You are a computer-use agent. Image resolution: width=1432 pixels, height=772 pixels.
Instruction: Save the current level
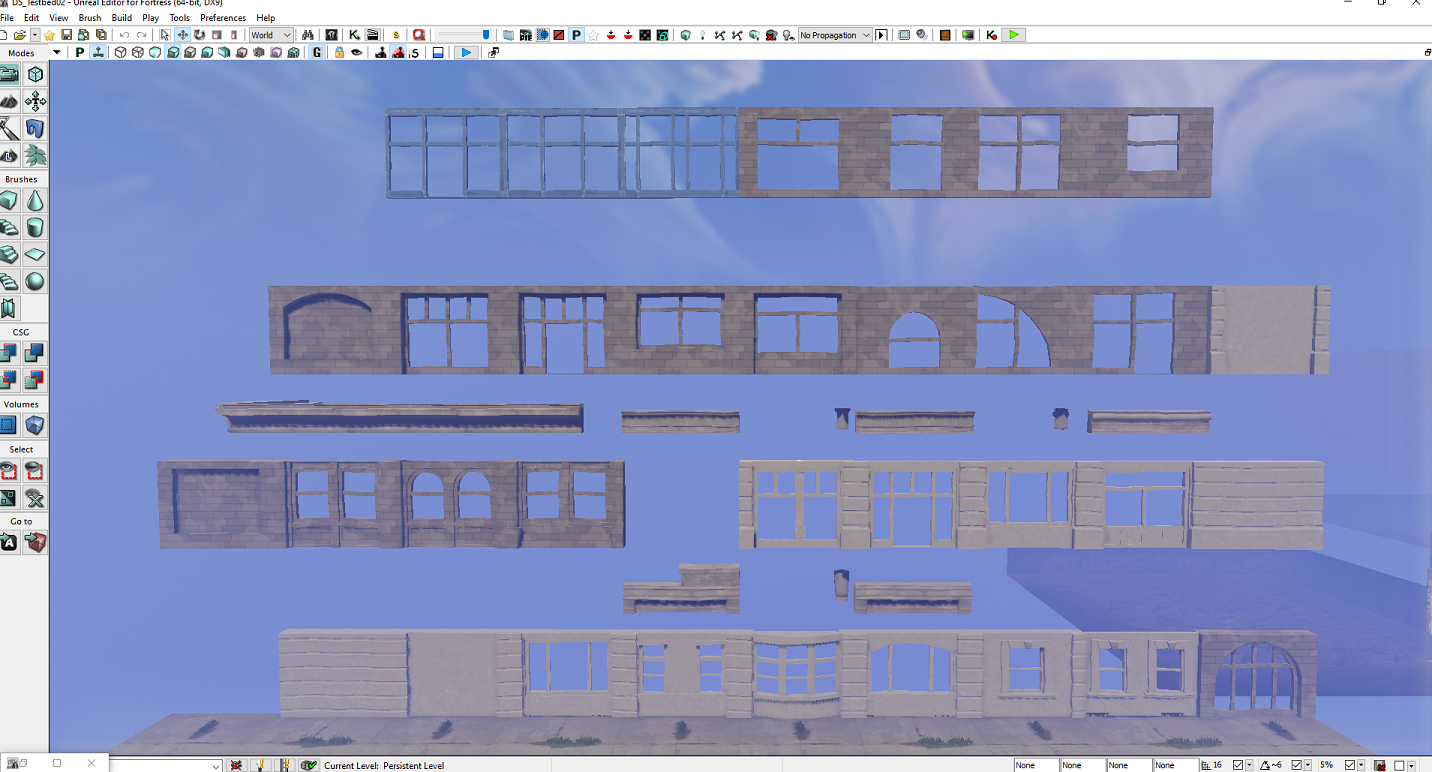pos(66,35)
